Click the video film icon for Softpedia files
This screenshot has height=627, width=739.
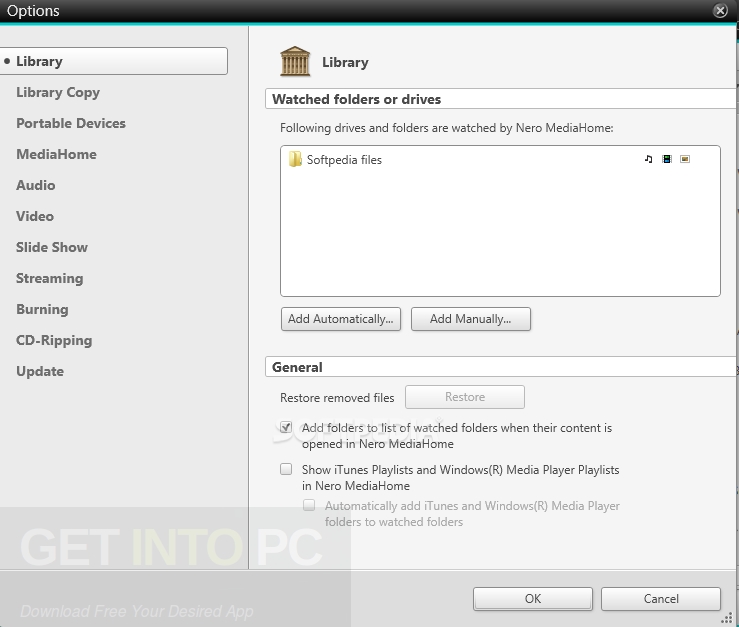667,159
